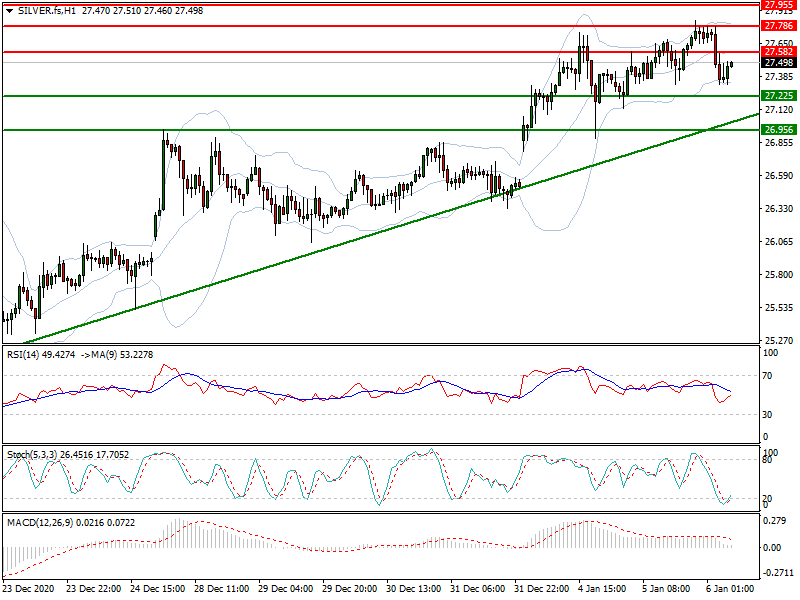Click the 4 Jan 15:00 time axis label
The width and height of the screenshot is (800, 600).
pos(602,589)
